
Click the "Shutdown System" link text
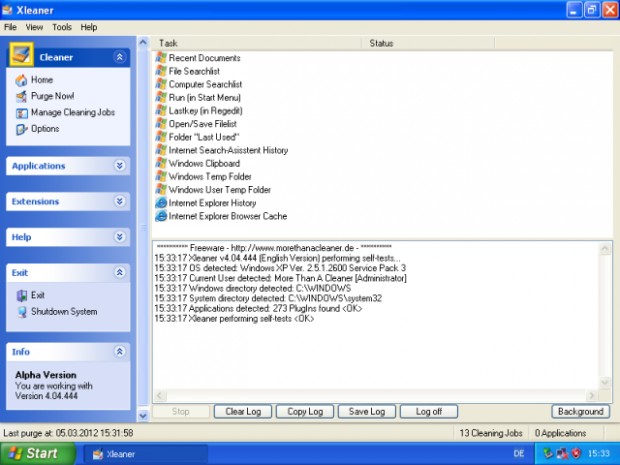click(64, 312)
